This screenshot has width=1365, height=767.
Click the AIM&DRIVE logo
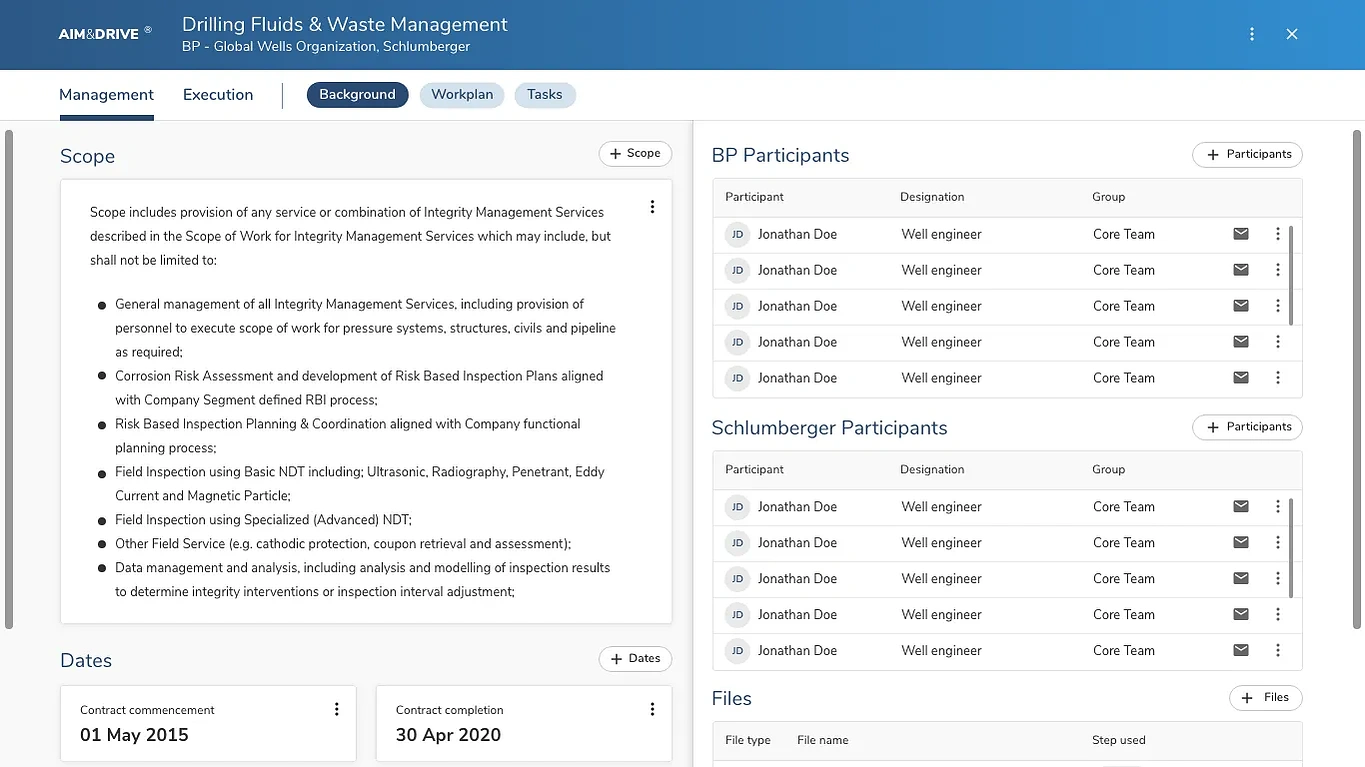(x=105, y=33)
